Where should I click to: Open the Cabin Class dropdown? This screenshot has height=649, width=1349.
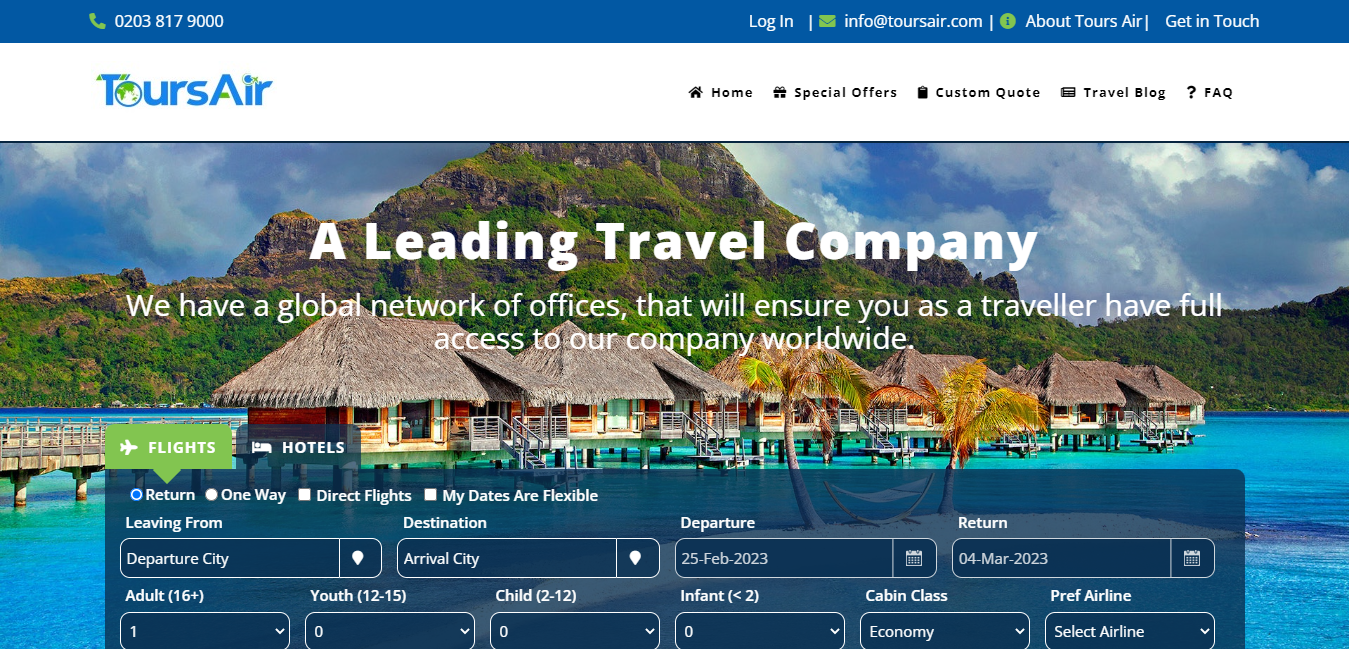(x=945, y=631)
